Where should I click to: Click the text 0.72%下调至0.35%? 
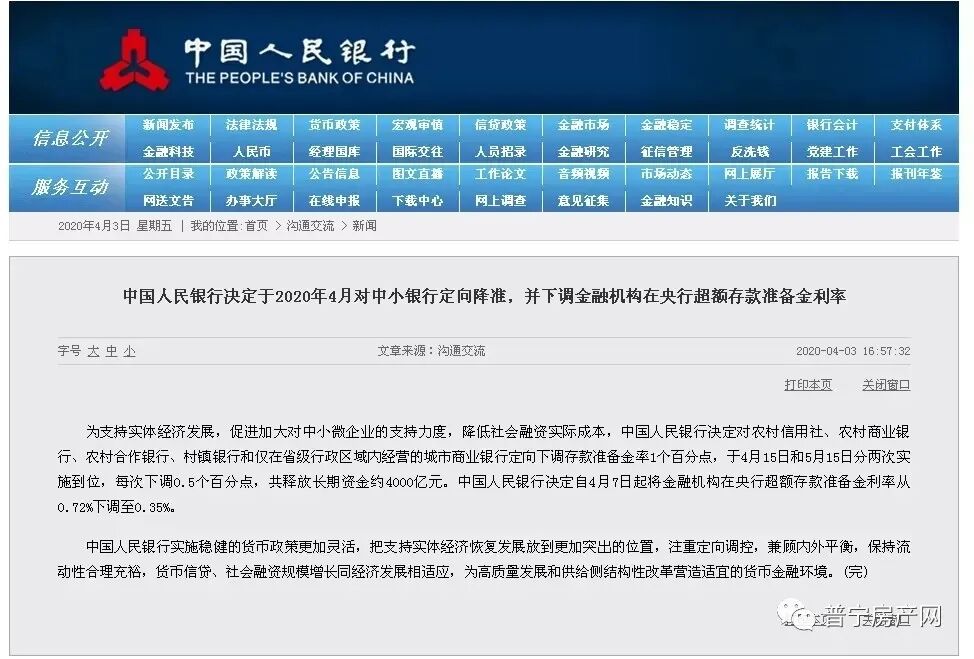(116, 507)
